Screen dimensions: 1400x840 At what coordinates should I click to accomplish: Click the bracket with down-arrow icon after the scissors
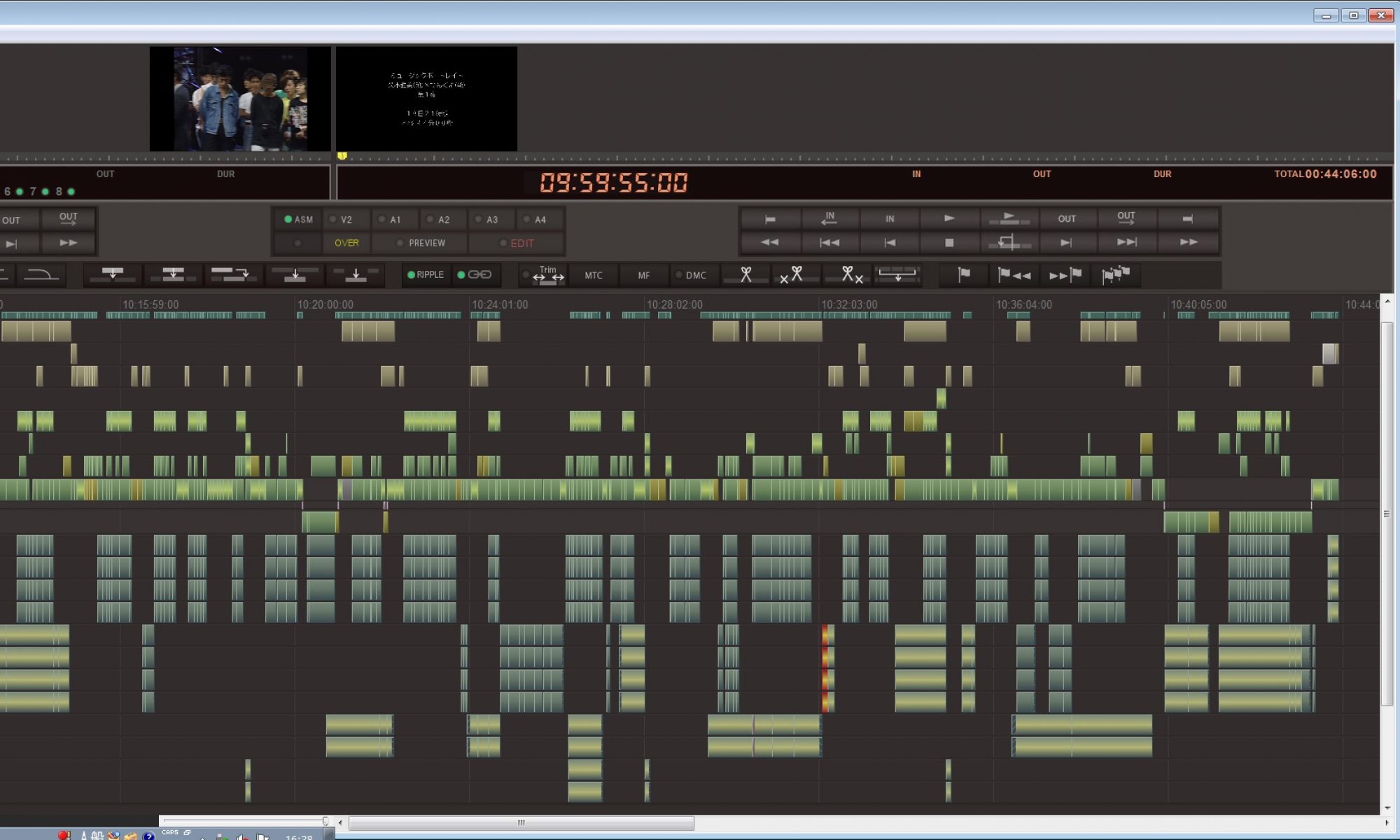point(897,274)
